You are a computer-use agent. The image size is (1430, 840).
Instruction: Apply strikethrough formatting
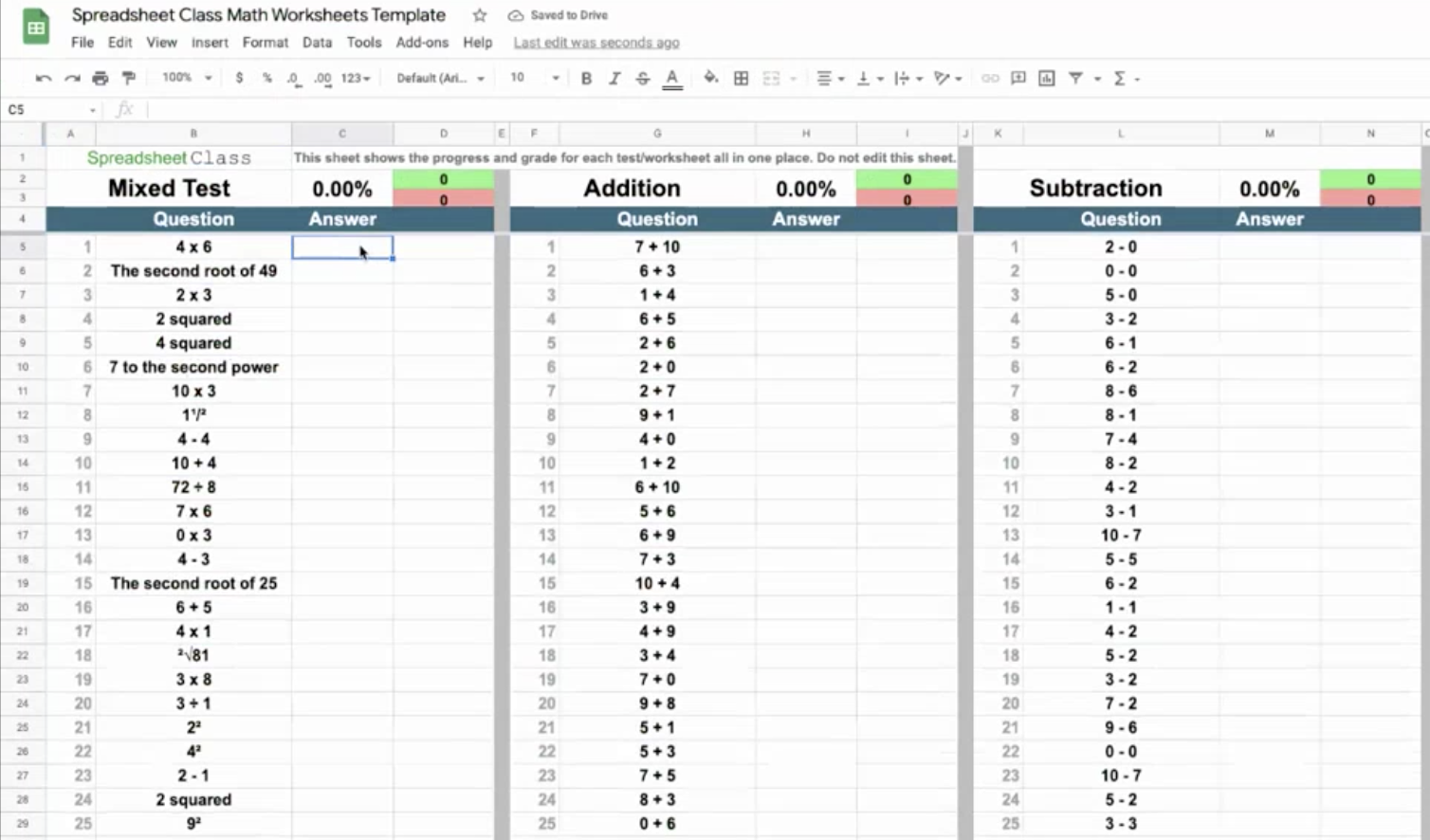[x=643, y=78]
